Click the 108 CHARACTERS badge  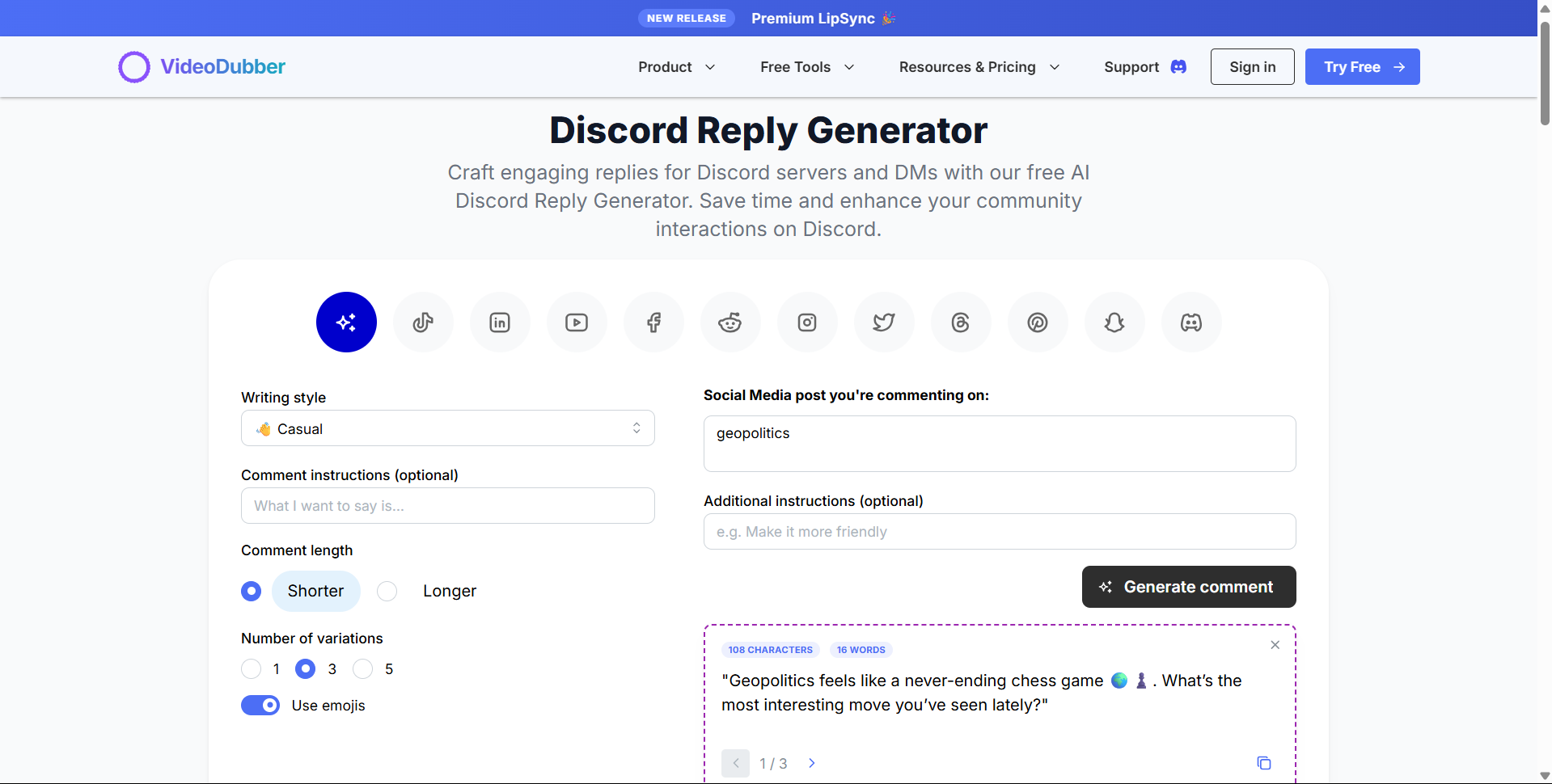[x=770, y=650]
